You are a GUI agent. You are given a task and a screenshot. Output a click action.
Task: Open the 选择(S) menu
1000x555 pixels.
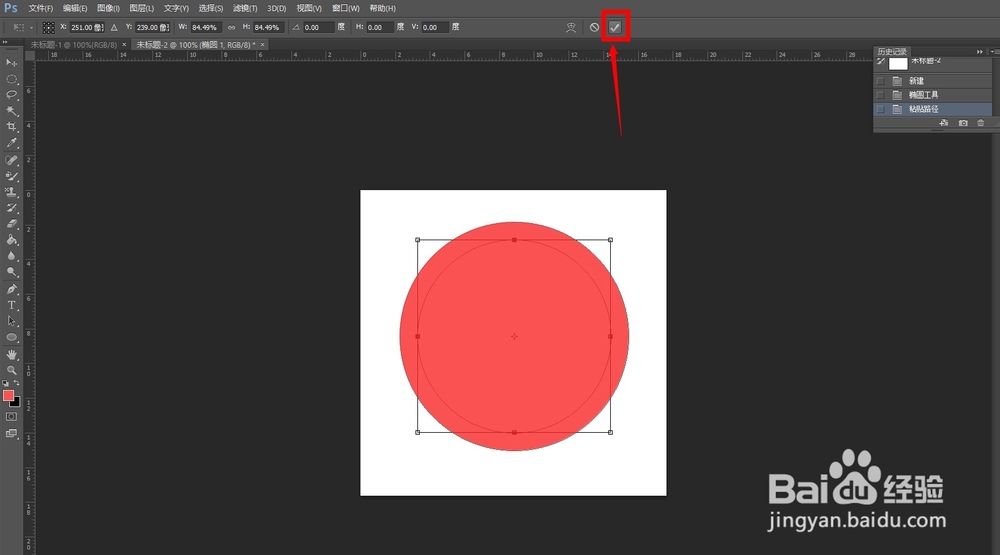pos(210,8)
